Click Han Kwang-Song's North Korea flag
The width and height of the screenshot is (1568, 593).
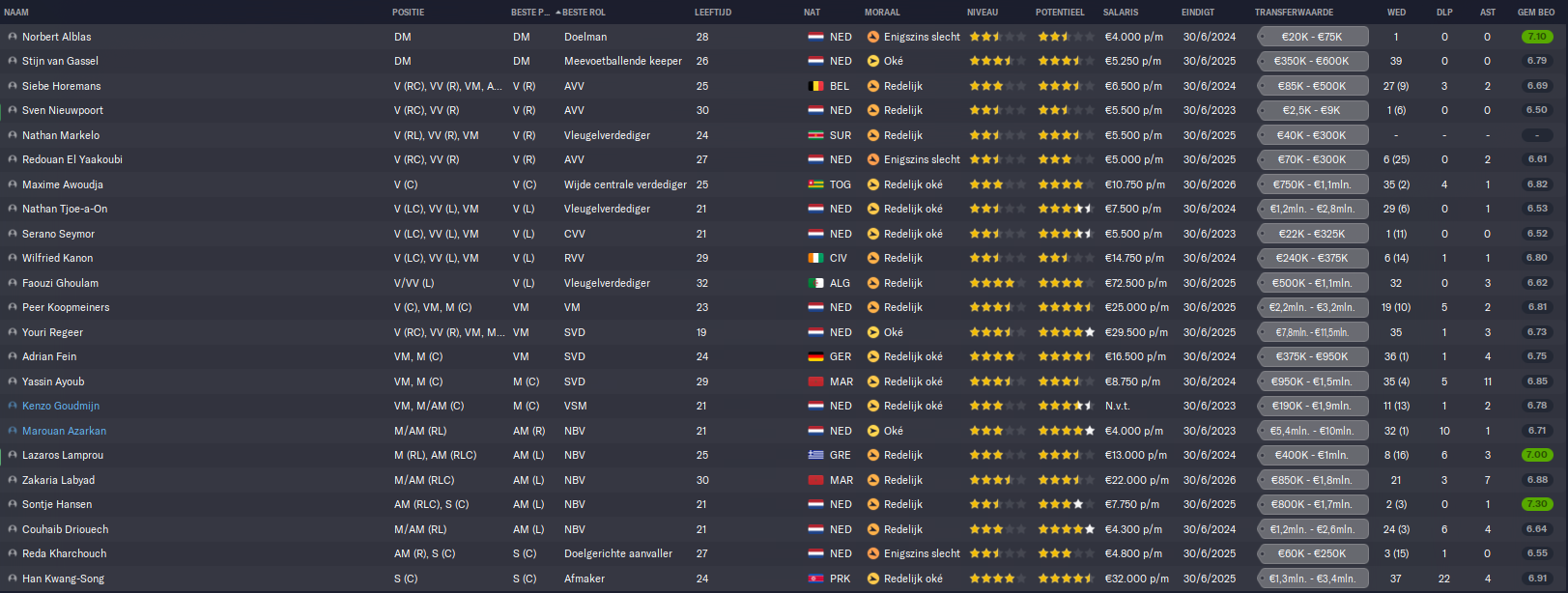pyautogui.click(x=815, y=579)
